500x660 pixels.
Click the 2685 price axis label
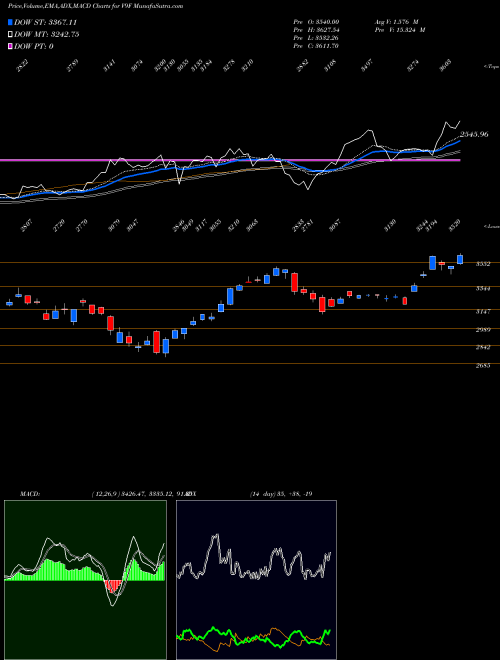coord(483,366)
